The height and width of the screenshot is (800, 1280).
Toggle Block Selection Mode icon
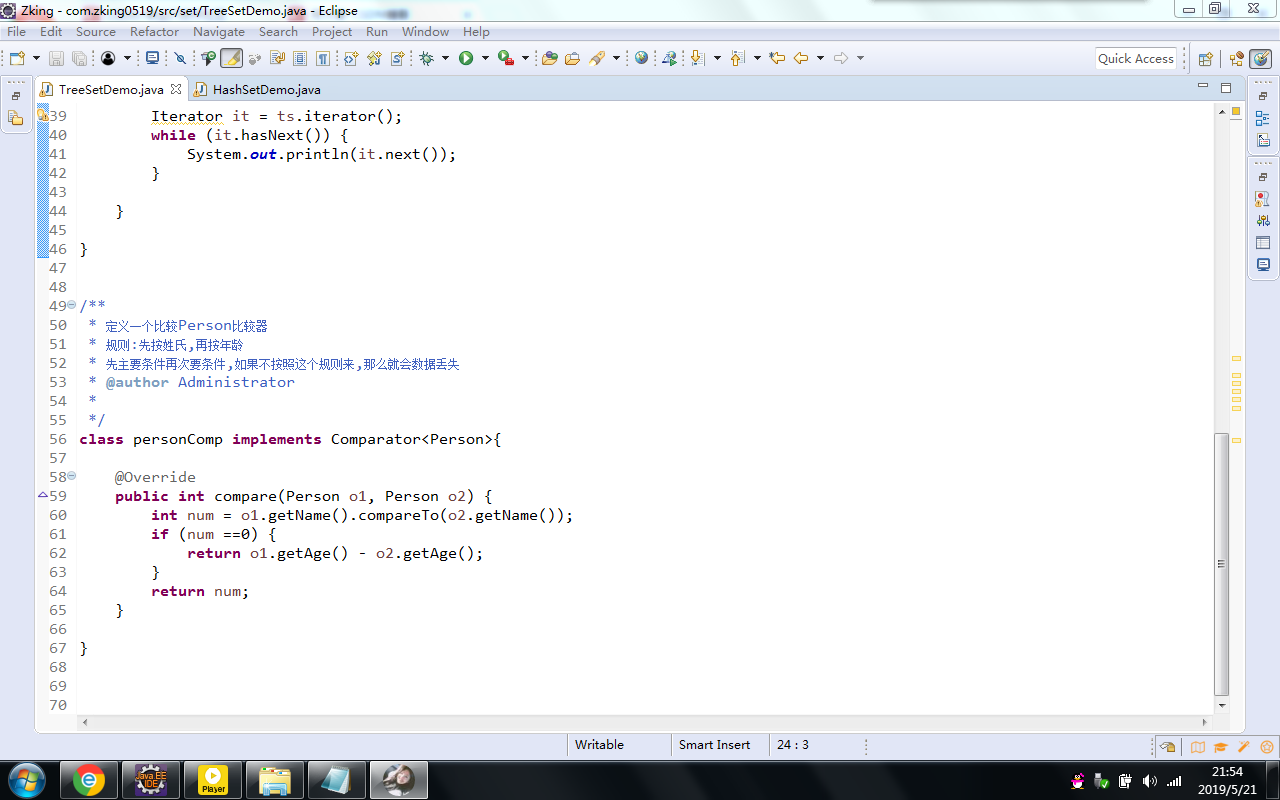pos(300,58)
